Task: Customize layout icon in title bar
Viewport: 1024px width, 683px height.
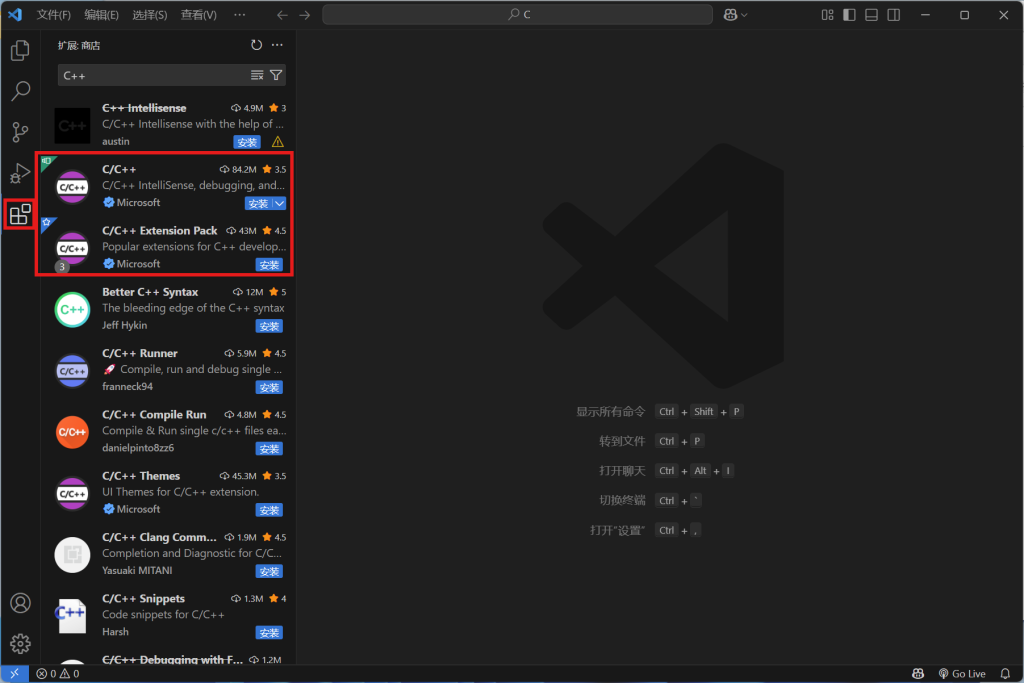Action: coord(827,15)
